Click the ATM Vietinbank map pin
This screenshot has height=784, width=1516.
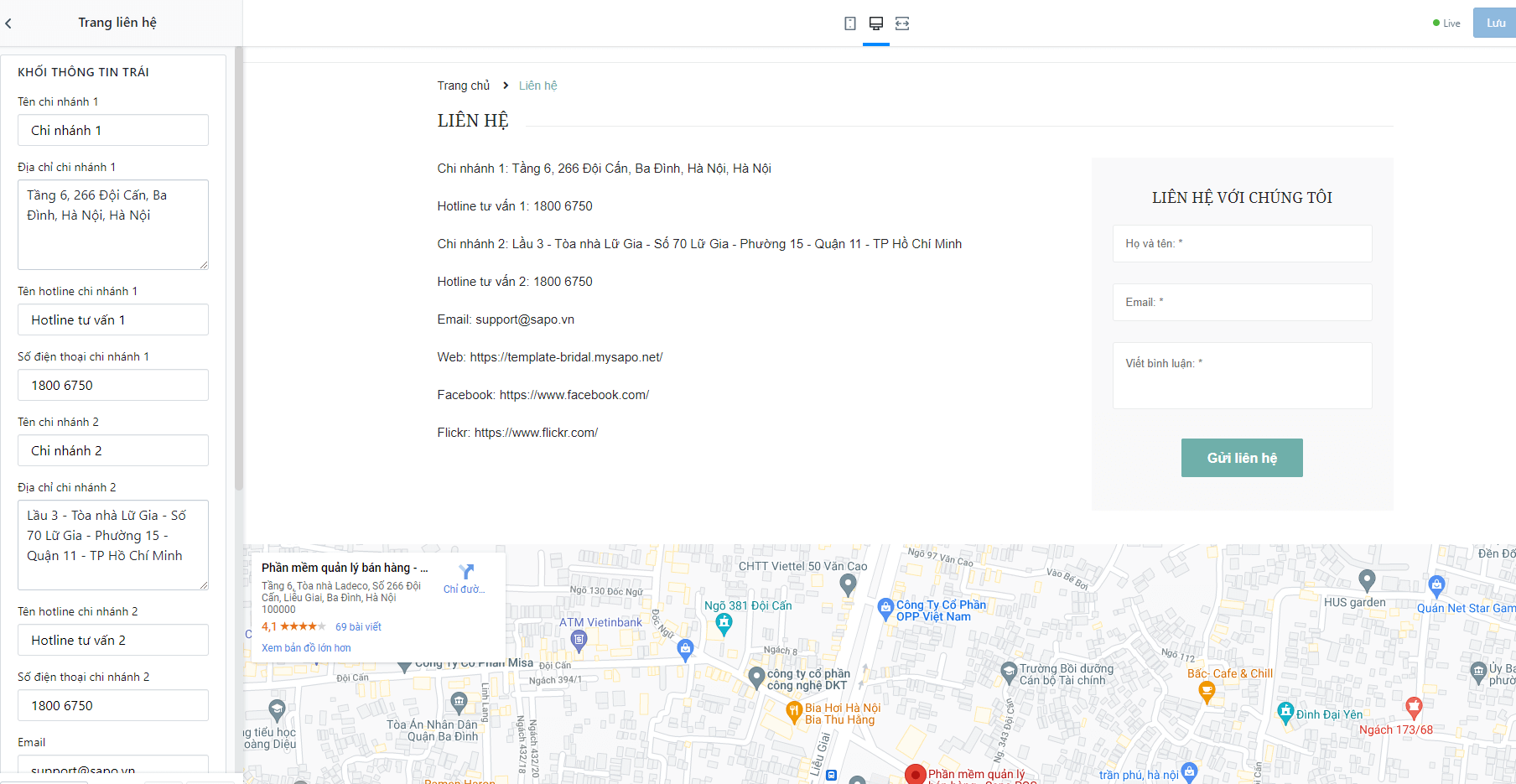(579, 640)
